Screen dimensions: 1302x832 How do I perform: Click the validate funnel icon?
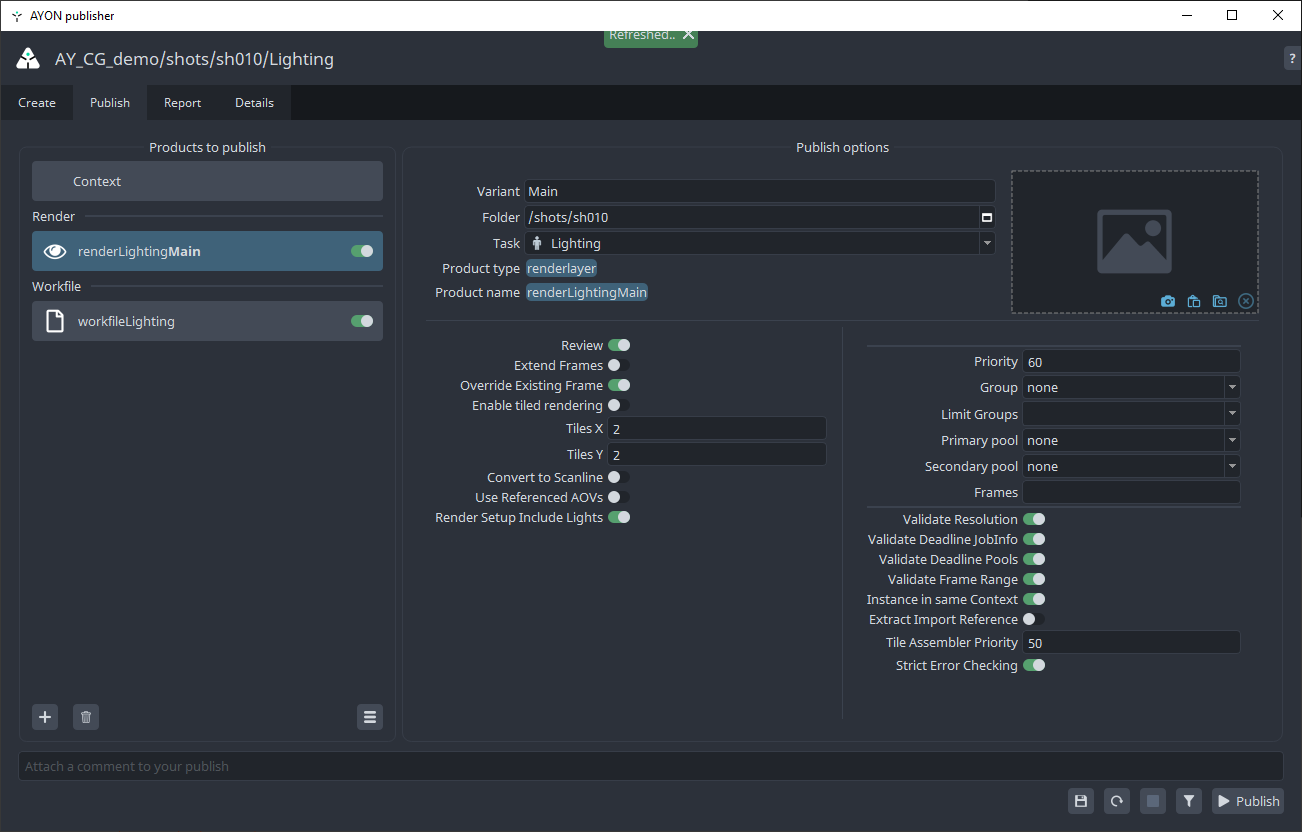point(1188,801)
